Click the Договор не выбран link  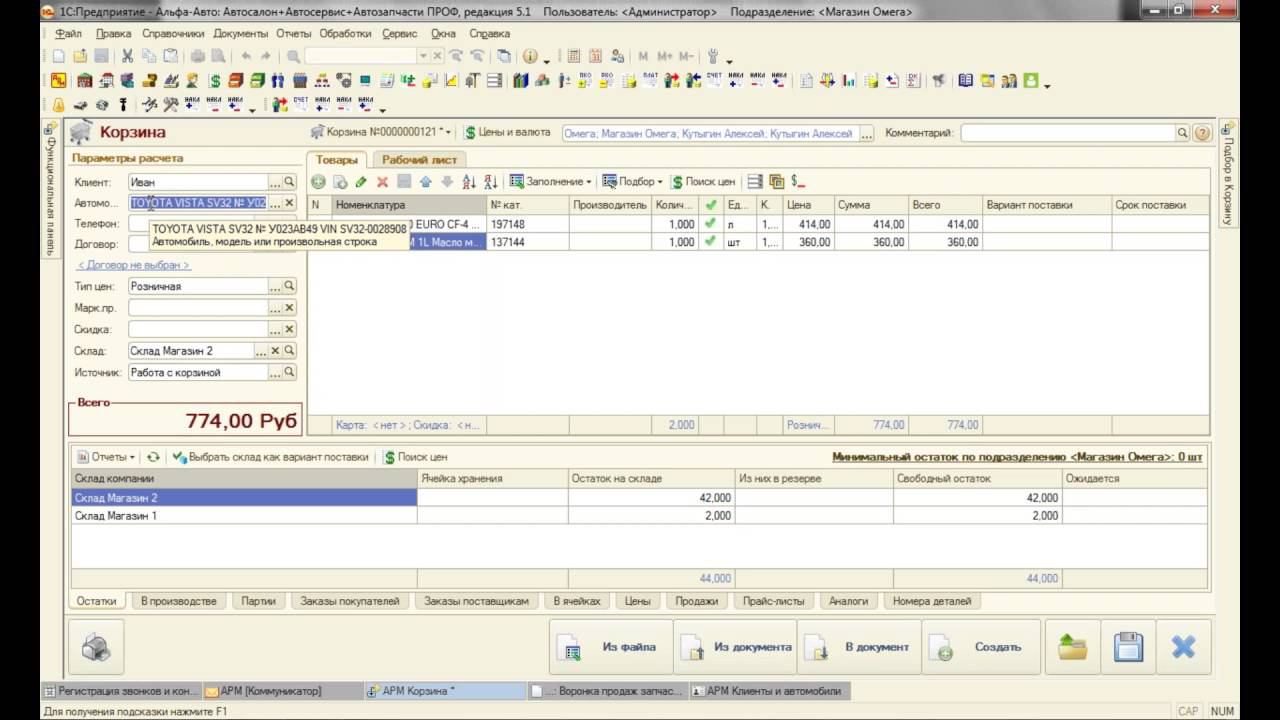pyautogui.click(x=134, y=265)
